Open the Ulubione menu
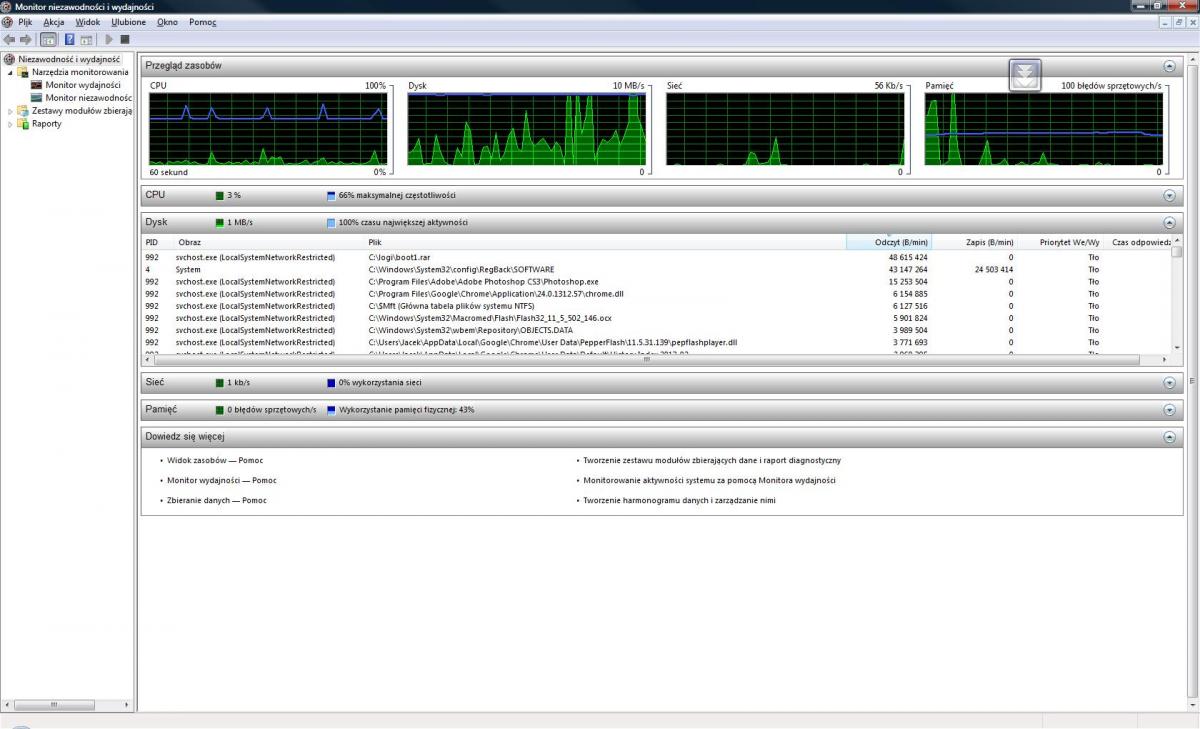 (x=128, y=22)
